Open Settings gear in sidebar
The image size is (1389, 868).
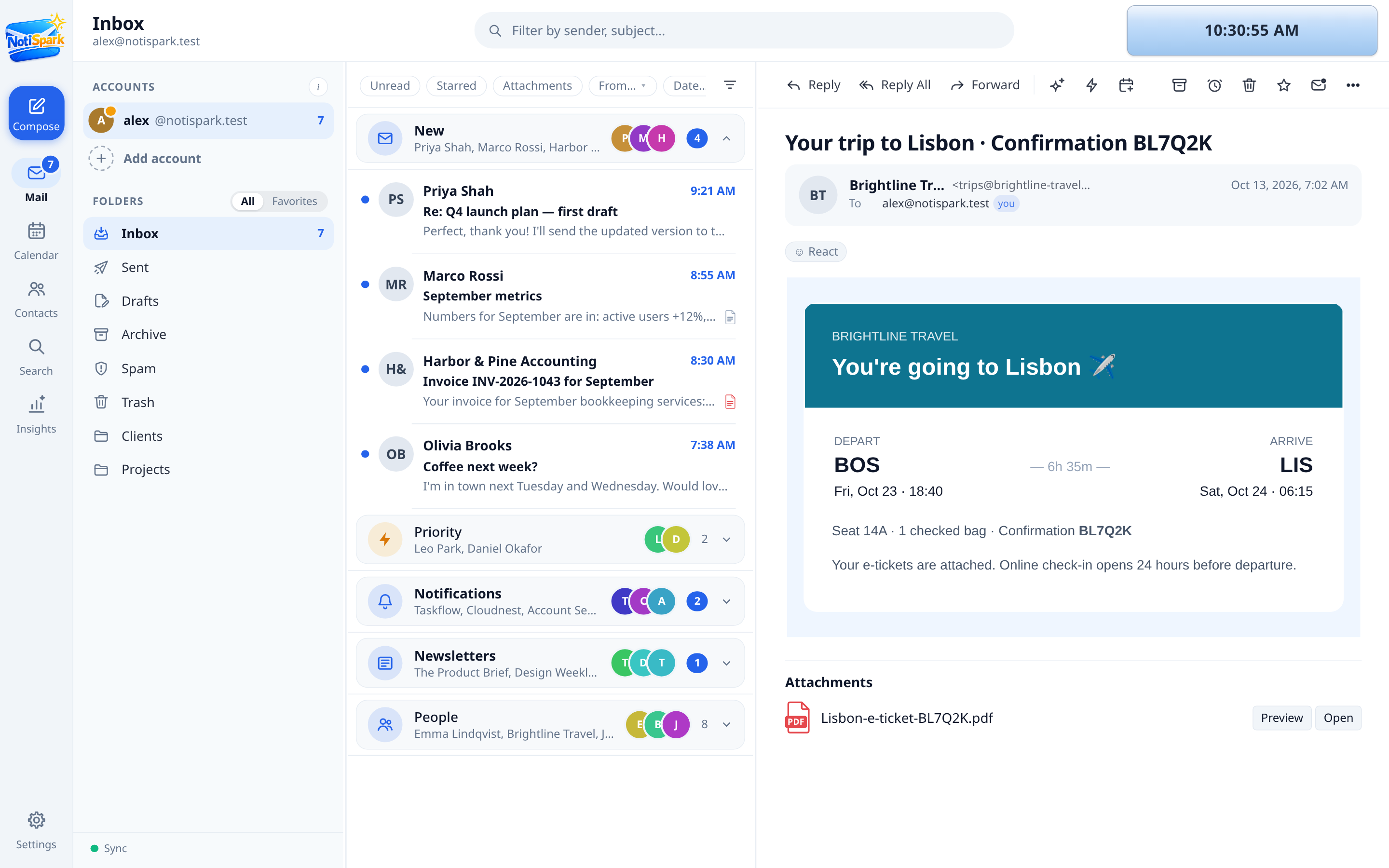[36, 830]
